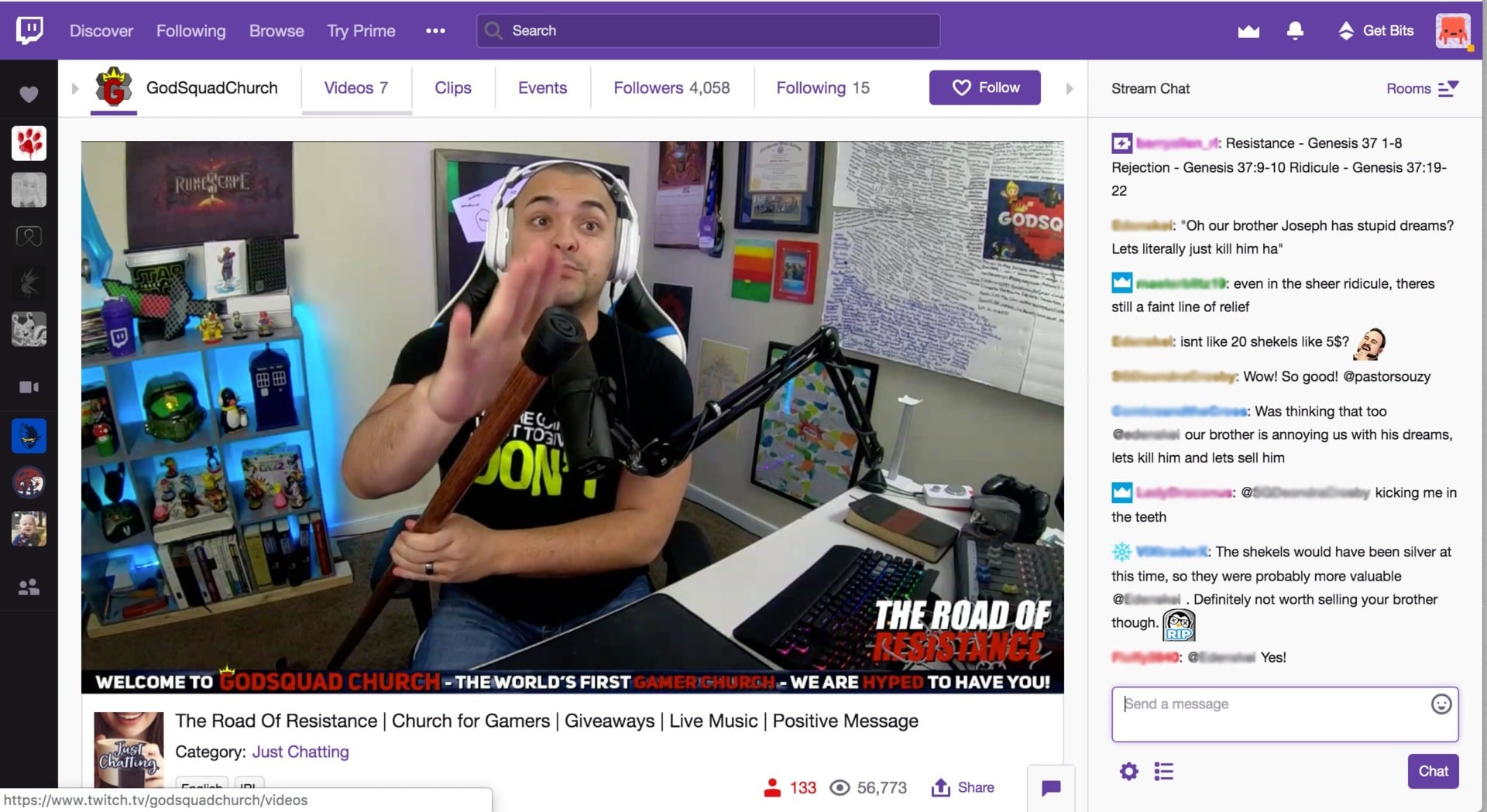1487x812 pixels.
Task: Click the whisper speech bubble icon
Action: pyautogui.click(x=1051, y=788)
